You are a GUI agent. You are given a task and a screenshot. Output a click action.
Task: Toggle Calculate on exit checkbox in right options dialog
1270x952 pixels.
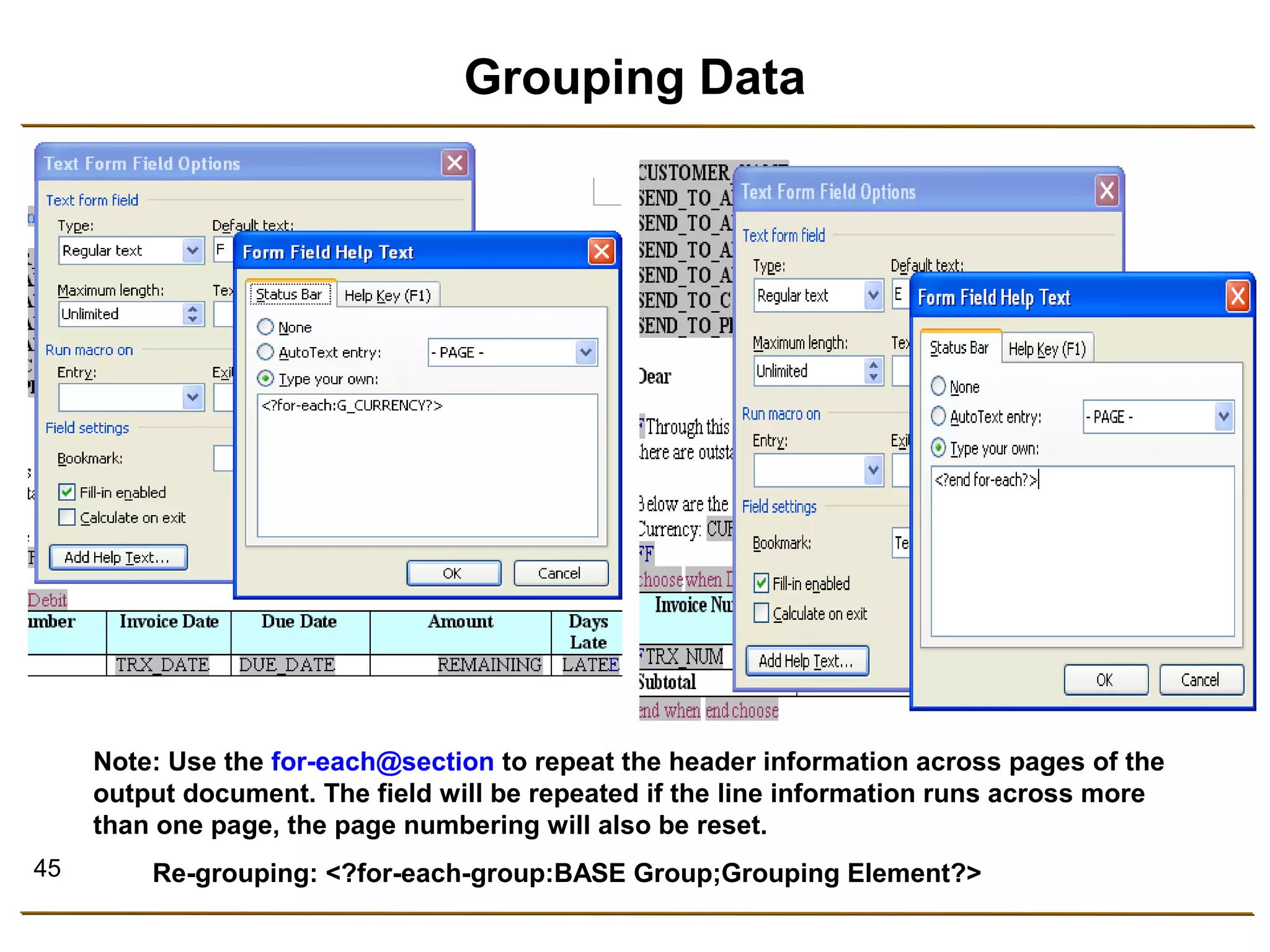click(762, 612)
